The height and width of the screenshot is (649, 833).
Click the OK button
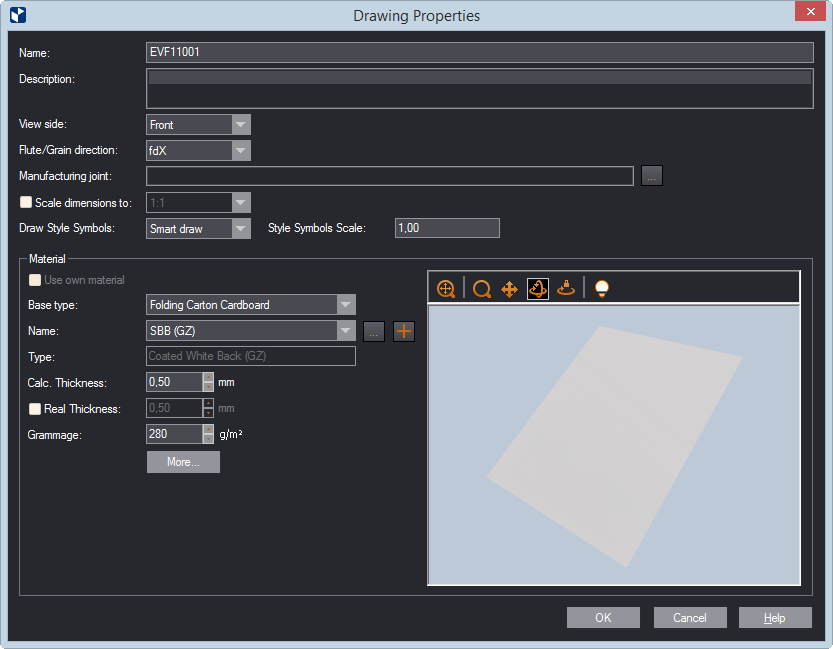(x=603, y=618)
